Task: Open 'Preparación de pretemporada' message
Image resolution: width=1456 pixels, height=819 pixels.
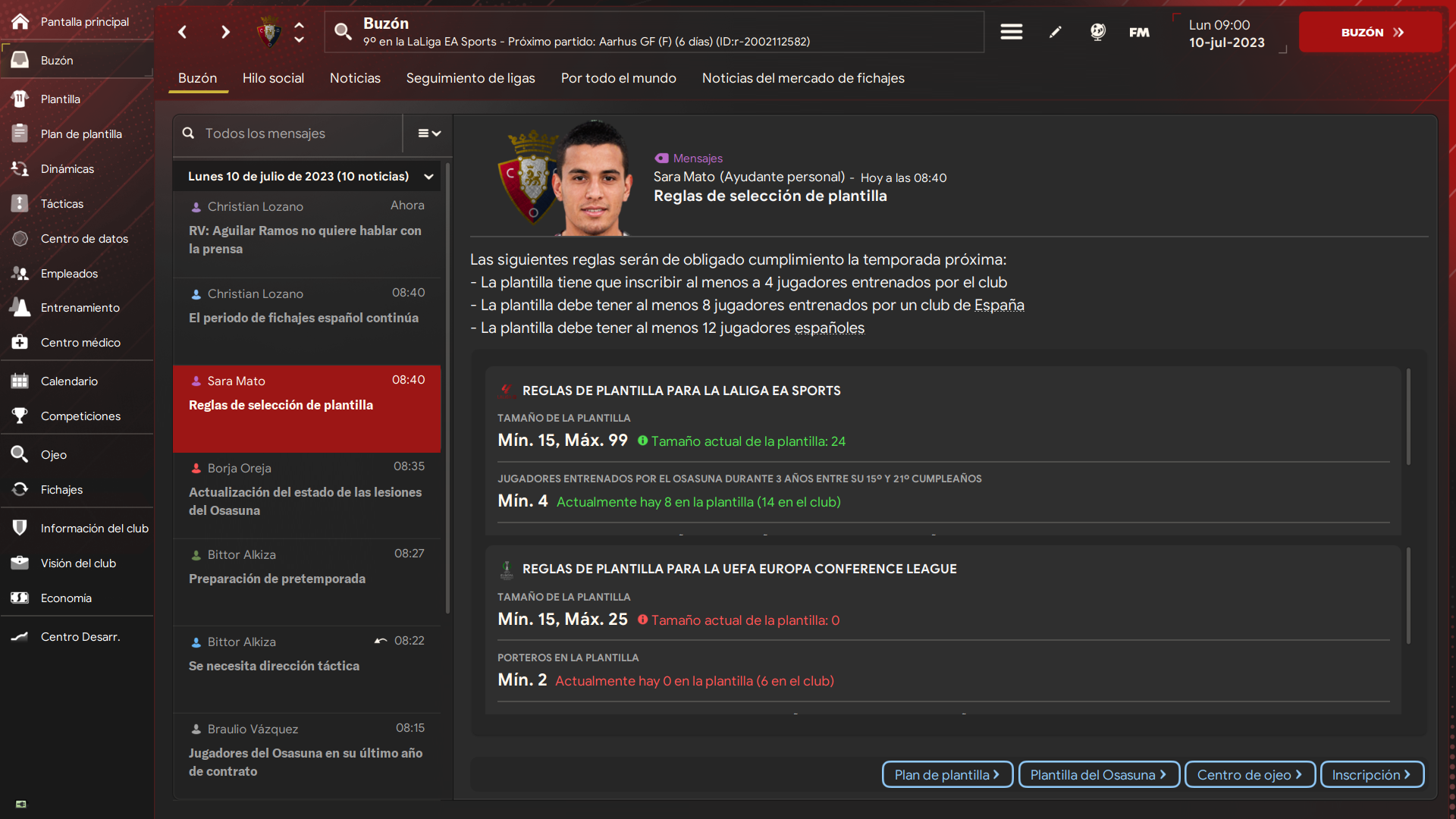Action: (x=306, y=582)
